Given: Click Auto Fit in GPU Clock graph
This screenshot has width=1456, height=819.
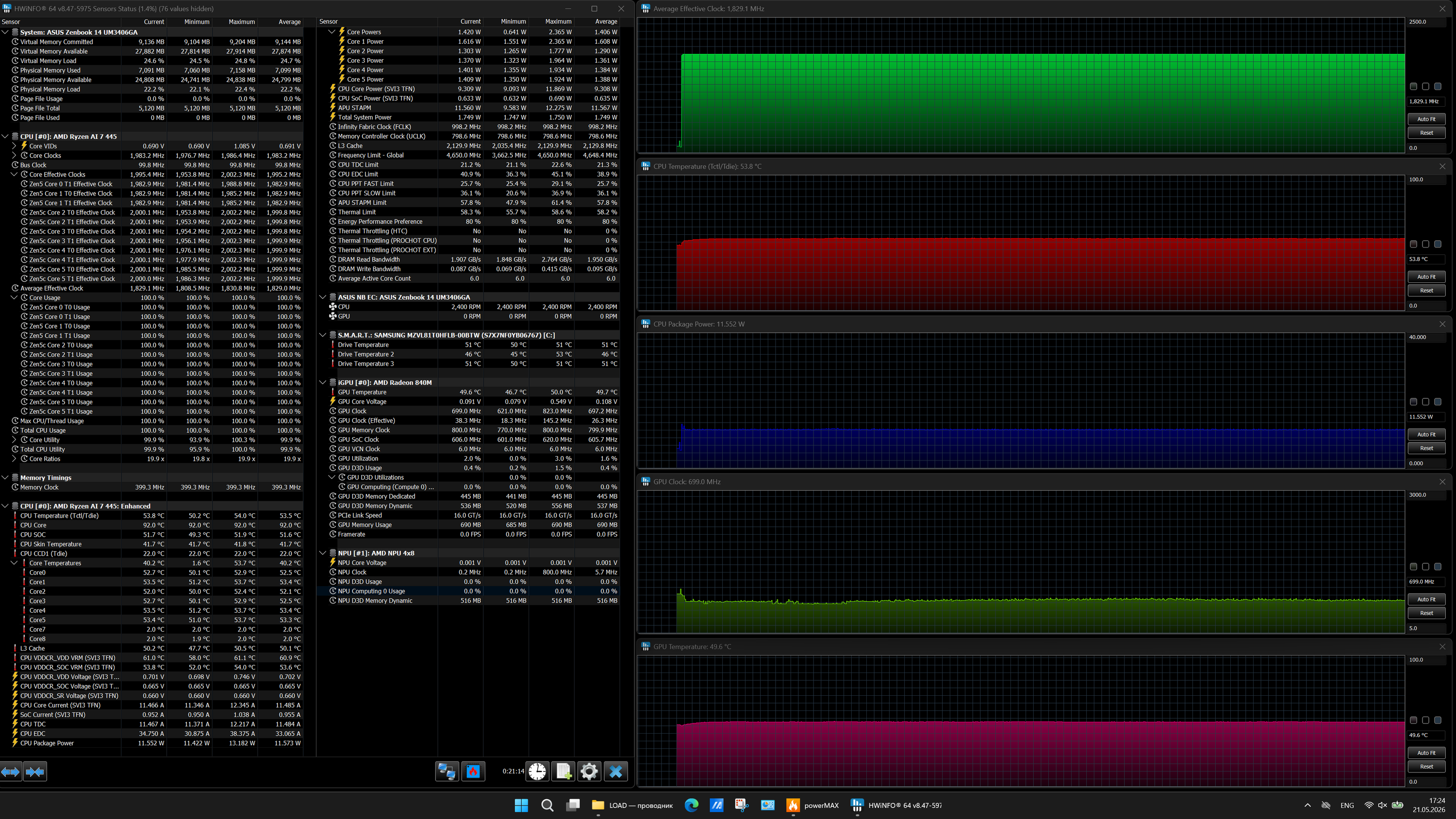Looking at the screenshot, I should coord(1426,599).
